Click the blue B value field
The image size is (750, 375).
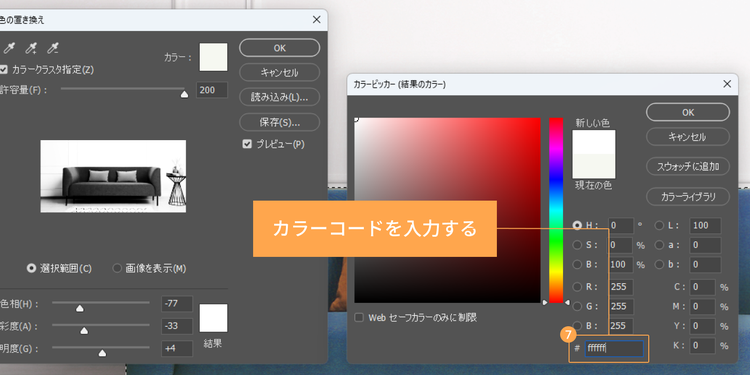[620, 326]
